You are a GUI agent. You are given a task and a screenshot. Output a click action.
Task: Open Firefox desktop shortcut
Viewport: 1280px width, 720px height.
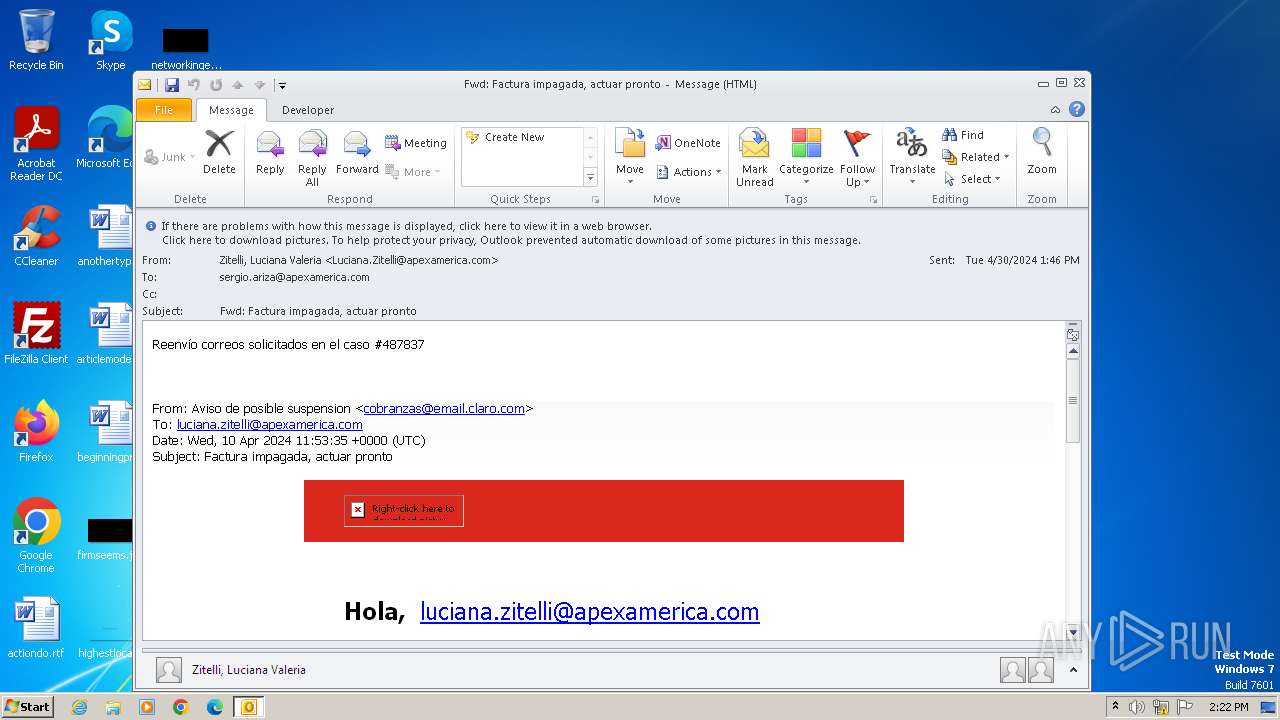(36, 431)
